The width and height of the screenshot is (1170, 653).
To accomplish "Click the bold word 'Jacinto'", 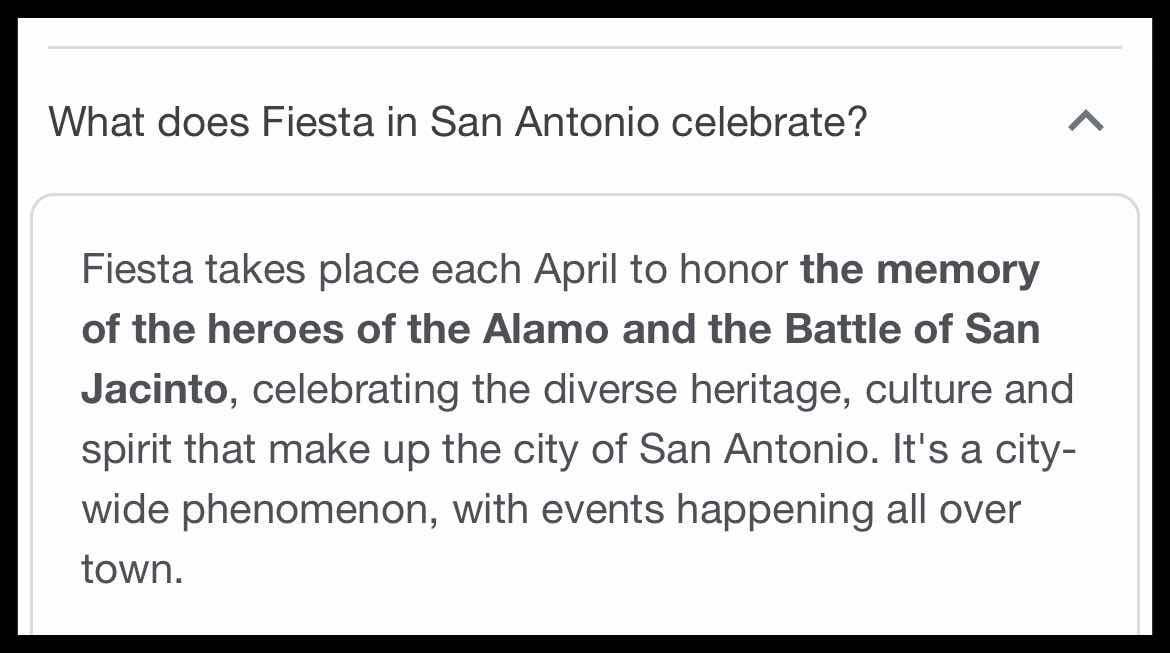I will point(154,389).
